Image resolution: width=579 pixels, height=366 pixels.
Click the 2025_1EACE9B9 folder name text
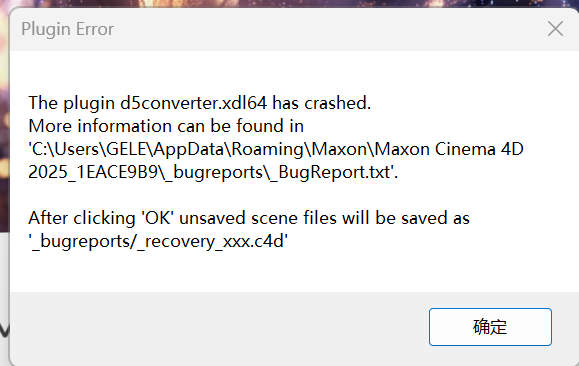[93, 172]
